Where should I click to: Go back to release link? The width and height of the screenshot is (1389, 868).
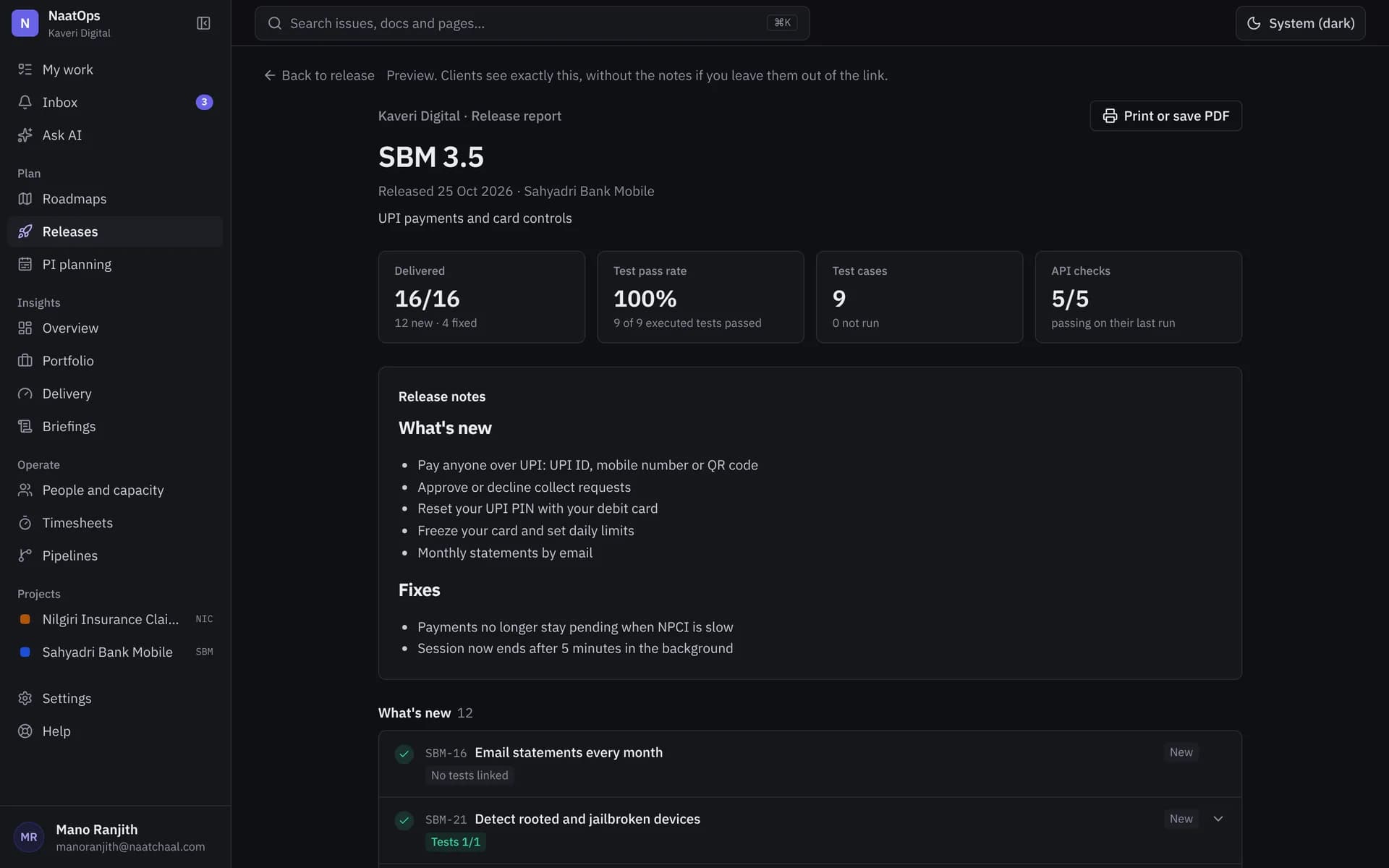click(x=319, y=75)
